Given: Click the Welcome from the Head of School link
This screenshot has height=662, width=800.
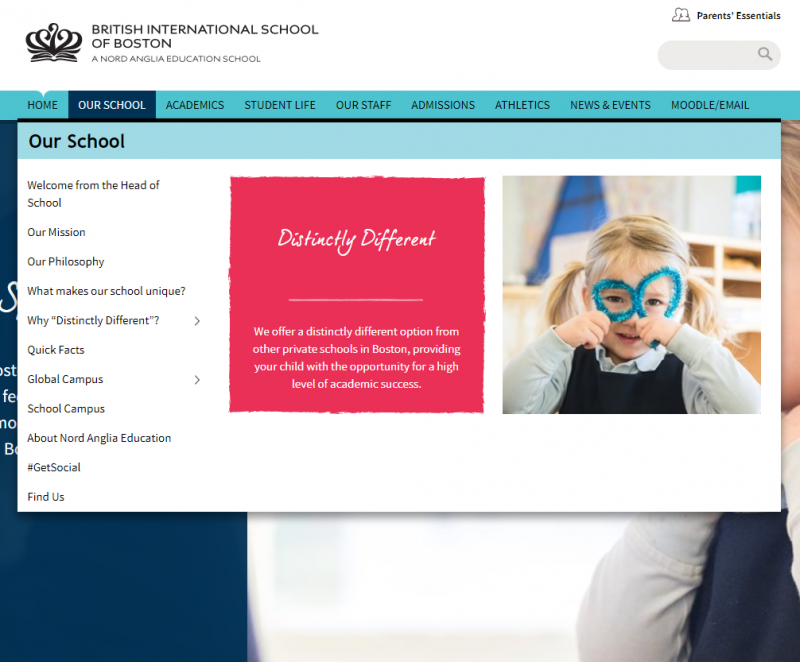Looking at the screenshot, I should [x=93, y=193].
